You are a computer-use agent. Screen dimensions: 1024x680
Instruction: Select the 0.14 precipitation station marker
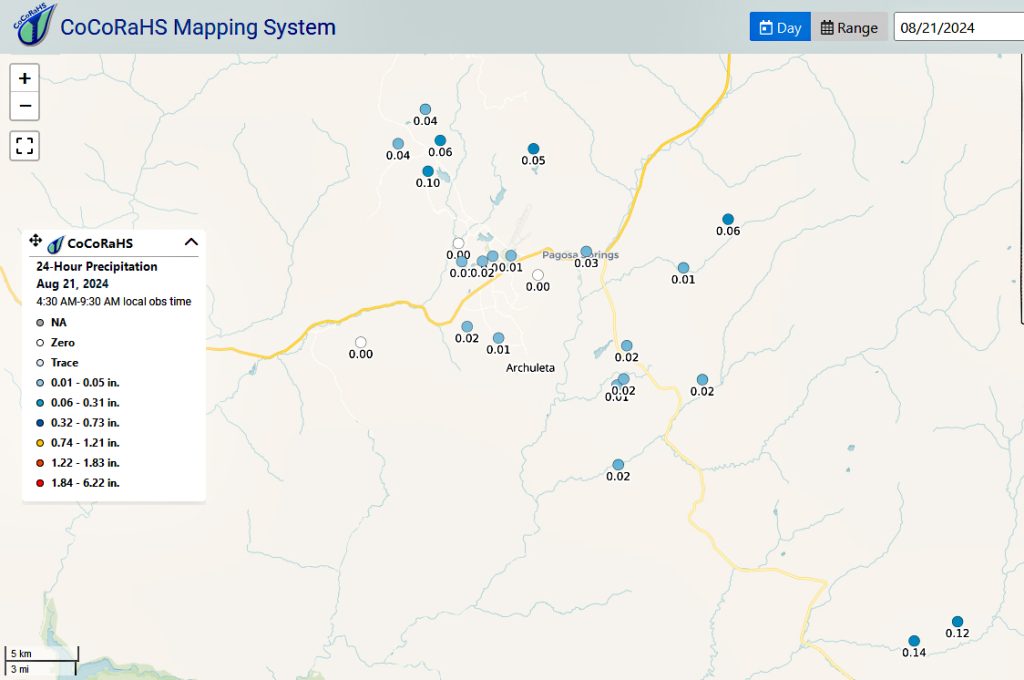tap(914, 641)
